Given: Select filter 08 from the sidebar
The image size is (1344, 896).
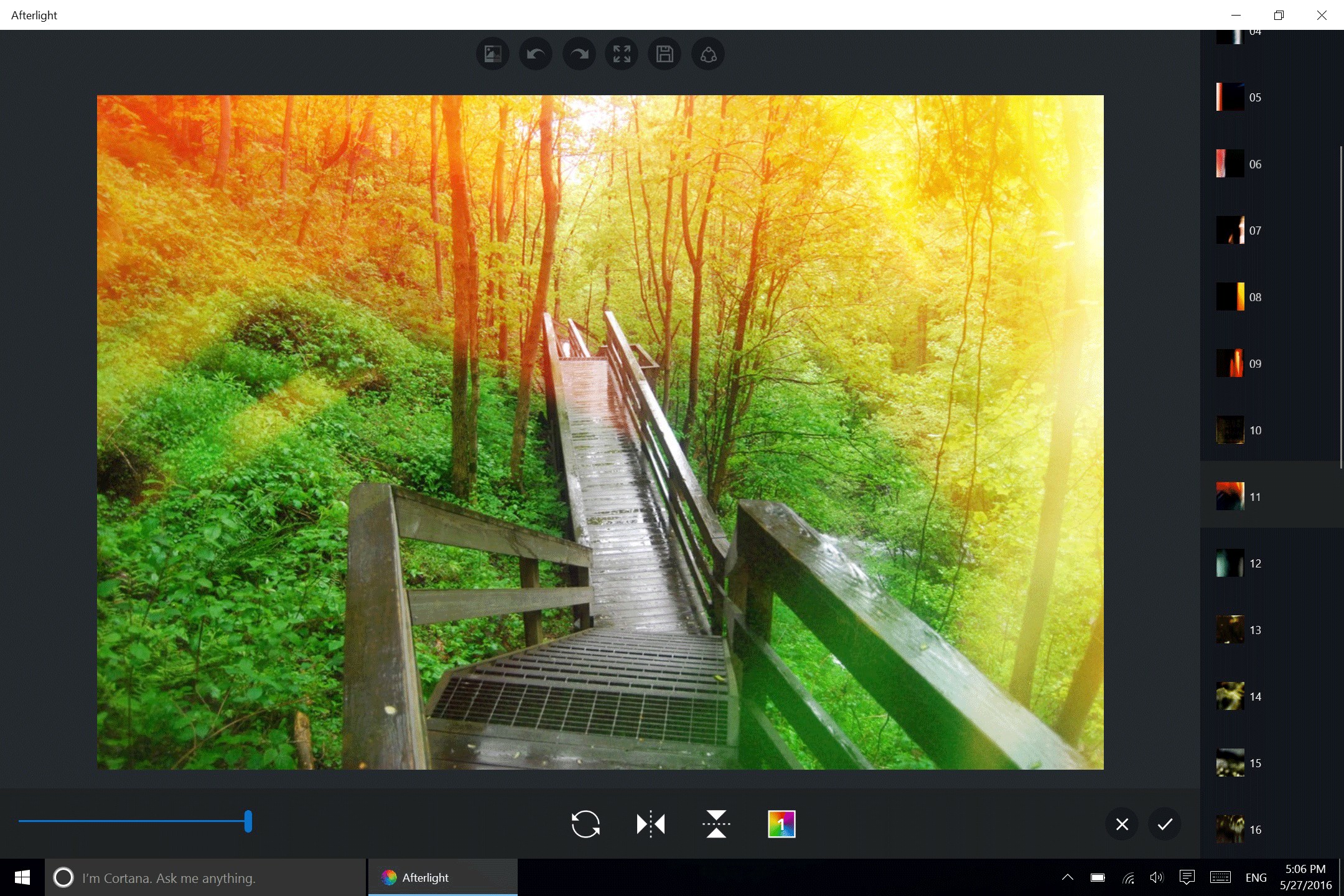Looking at the screenshot, I should (x=1229, y=297).
